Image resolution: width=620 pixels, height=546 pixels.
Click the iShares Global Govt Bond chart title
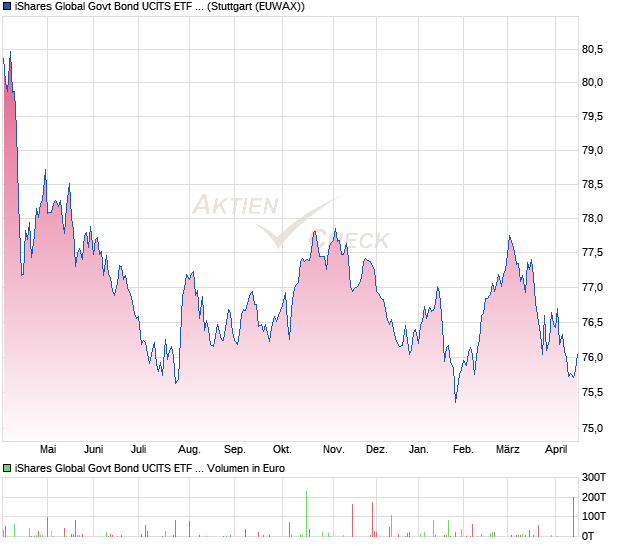[x=160, y=7]
